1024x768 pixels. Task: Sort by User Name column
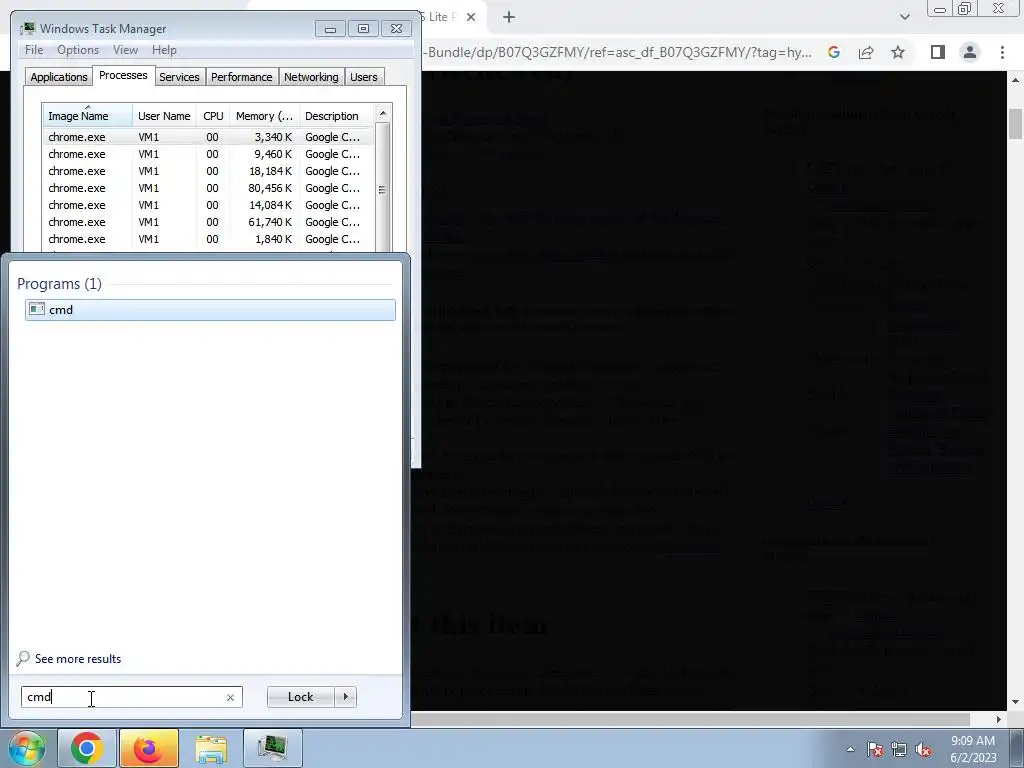(x=164, y=116)
